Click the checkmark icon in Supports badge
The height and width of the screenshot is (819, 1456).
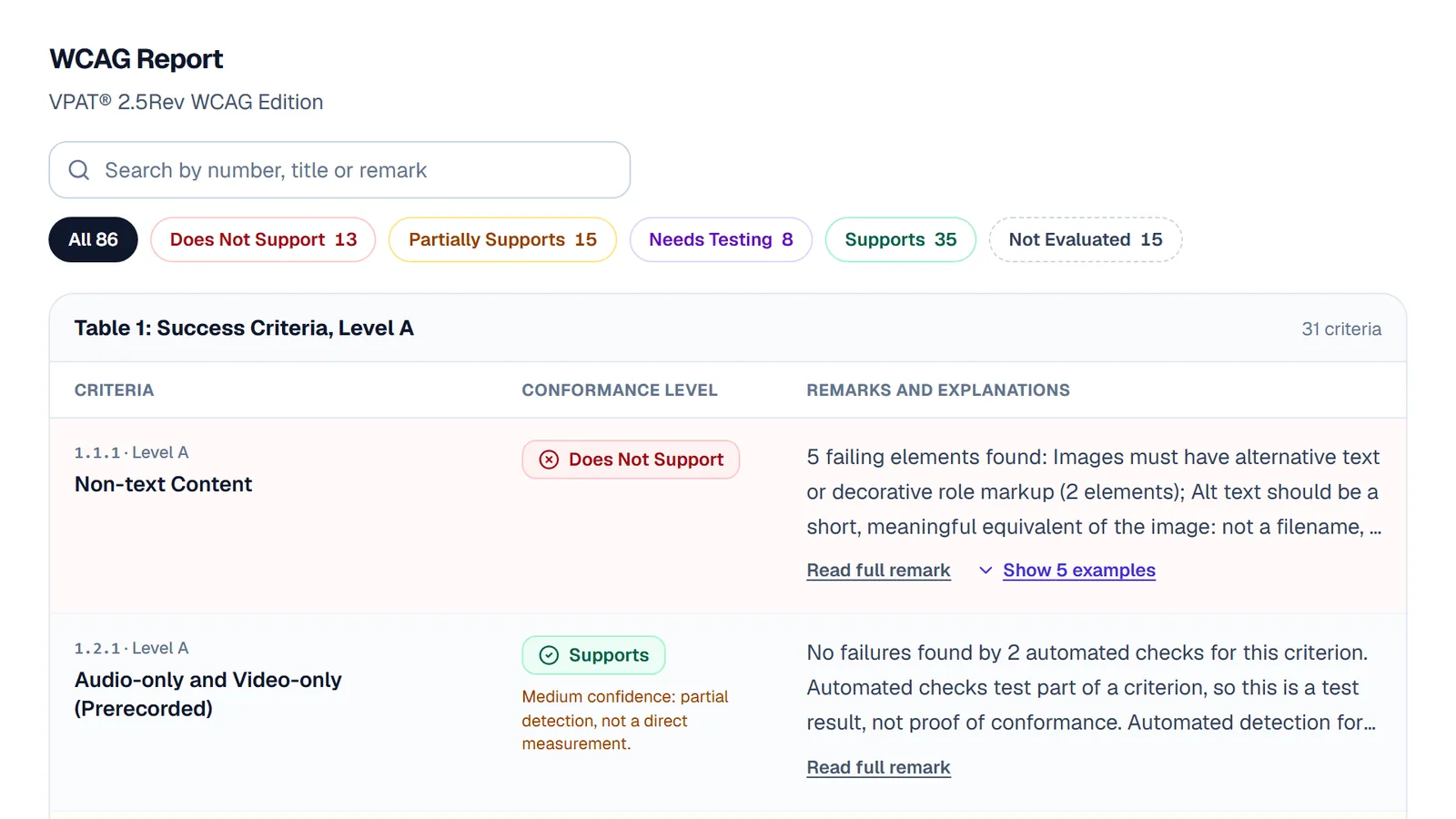coord(549,655)
